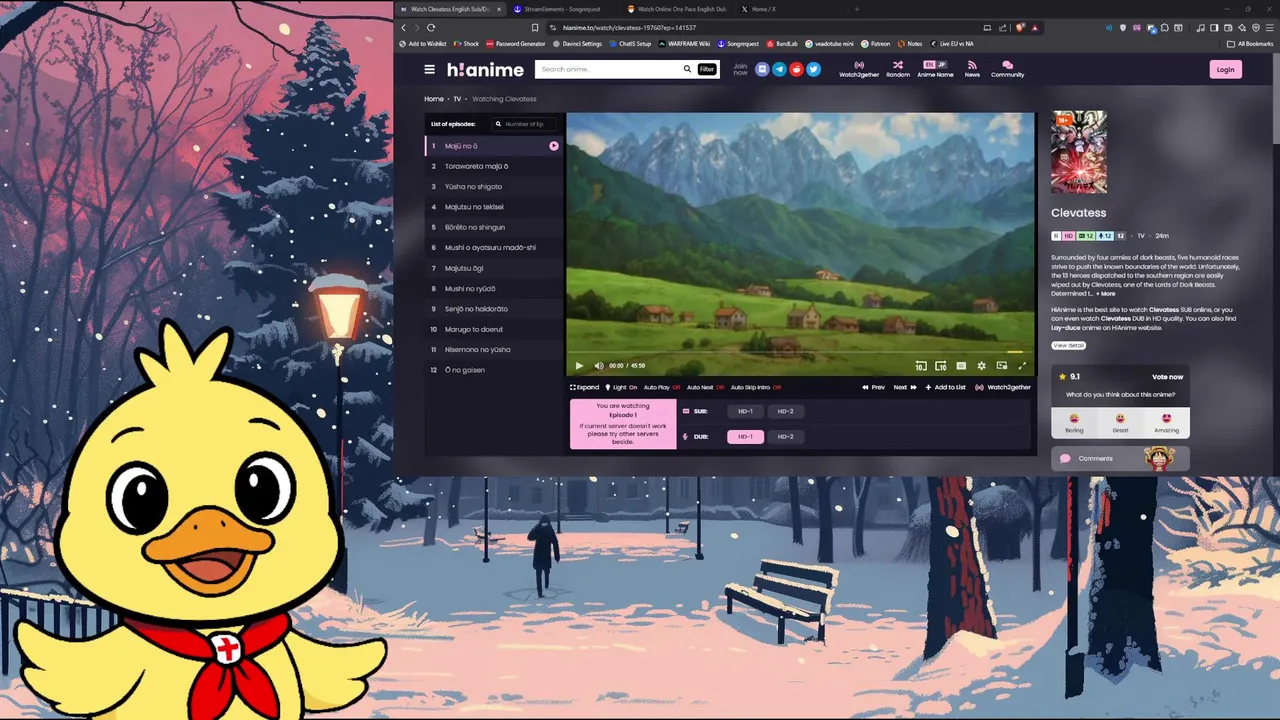The width and height of the screenshot is (1280, 720).
Task: Toggle Auto Skip Intro
Action: (755, 387)
